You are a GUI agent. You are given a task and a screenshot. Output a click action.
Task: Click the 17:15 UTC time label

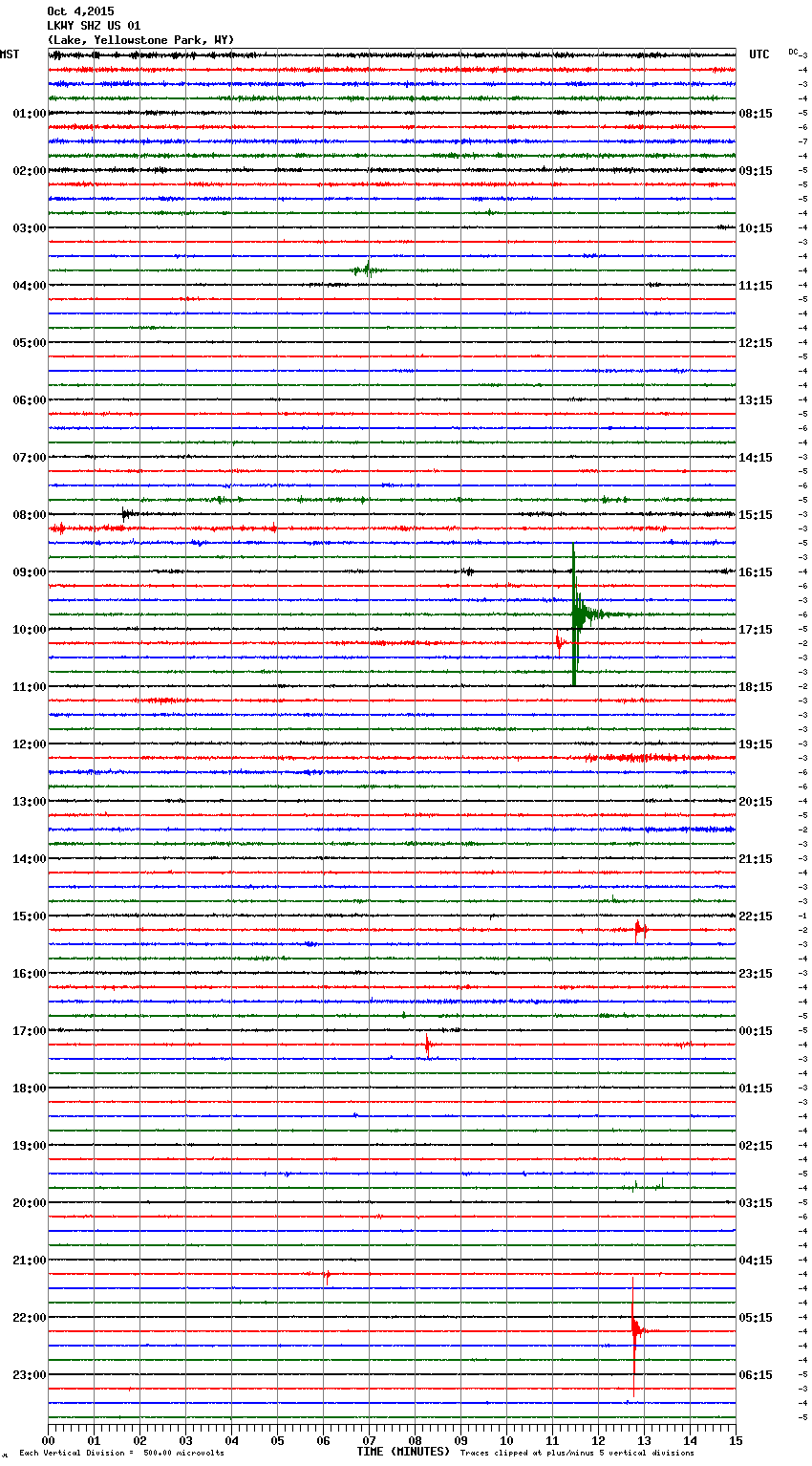point(756,630)
